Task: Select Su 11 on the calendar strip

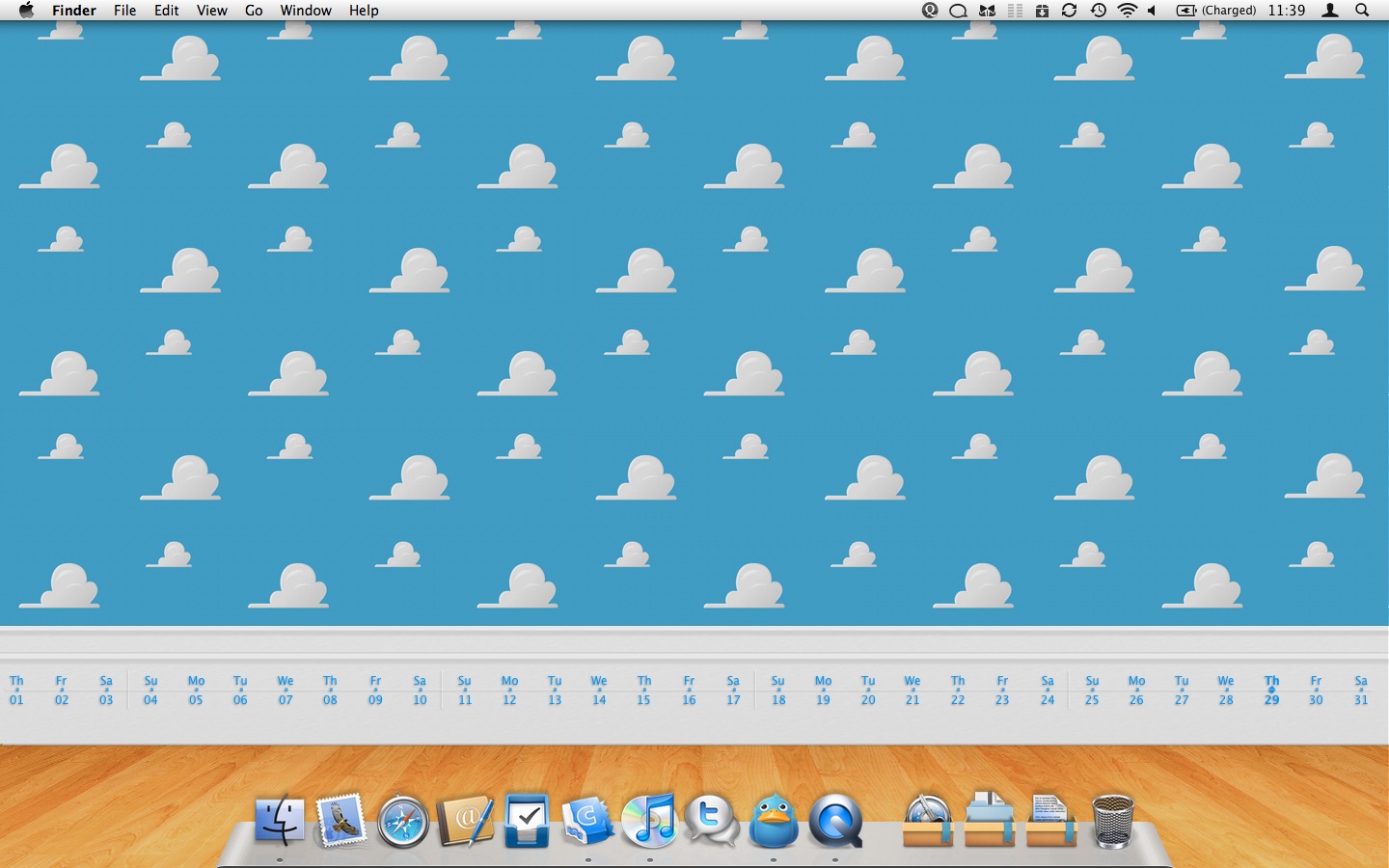Action: pos(465,691)
